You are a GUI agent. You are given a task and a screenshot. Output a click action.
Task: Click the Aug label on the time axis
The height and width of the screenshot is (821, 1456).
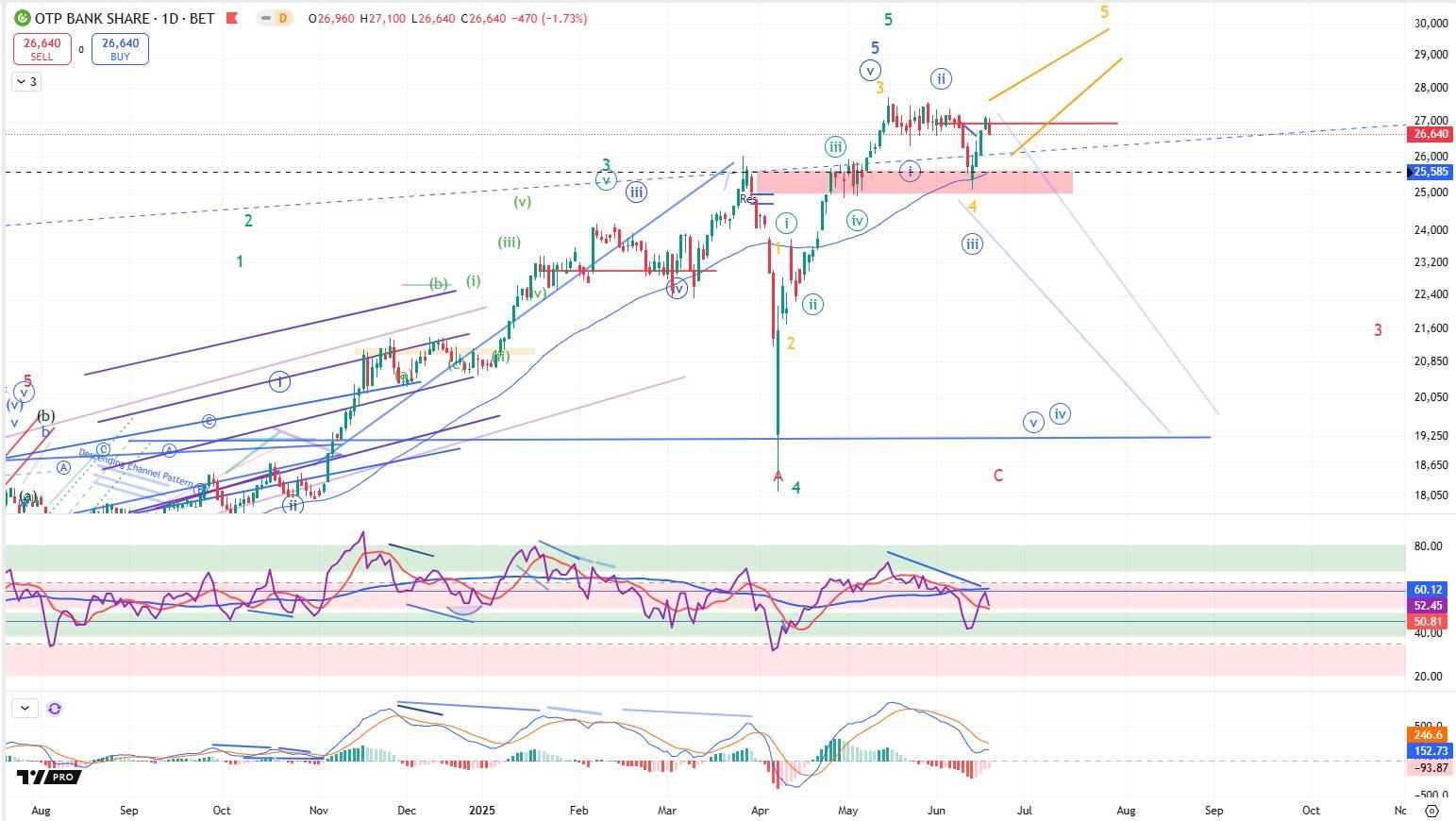41,810
